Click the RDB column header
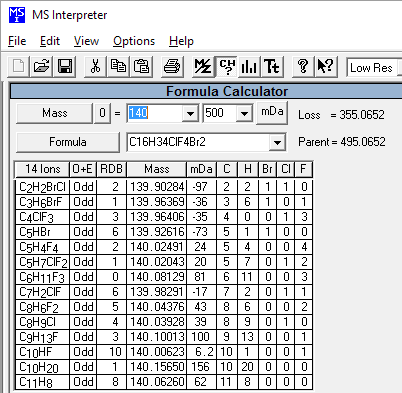Screen dimensions: 402x393 [111, 169]
